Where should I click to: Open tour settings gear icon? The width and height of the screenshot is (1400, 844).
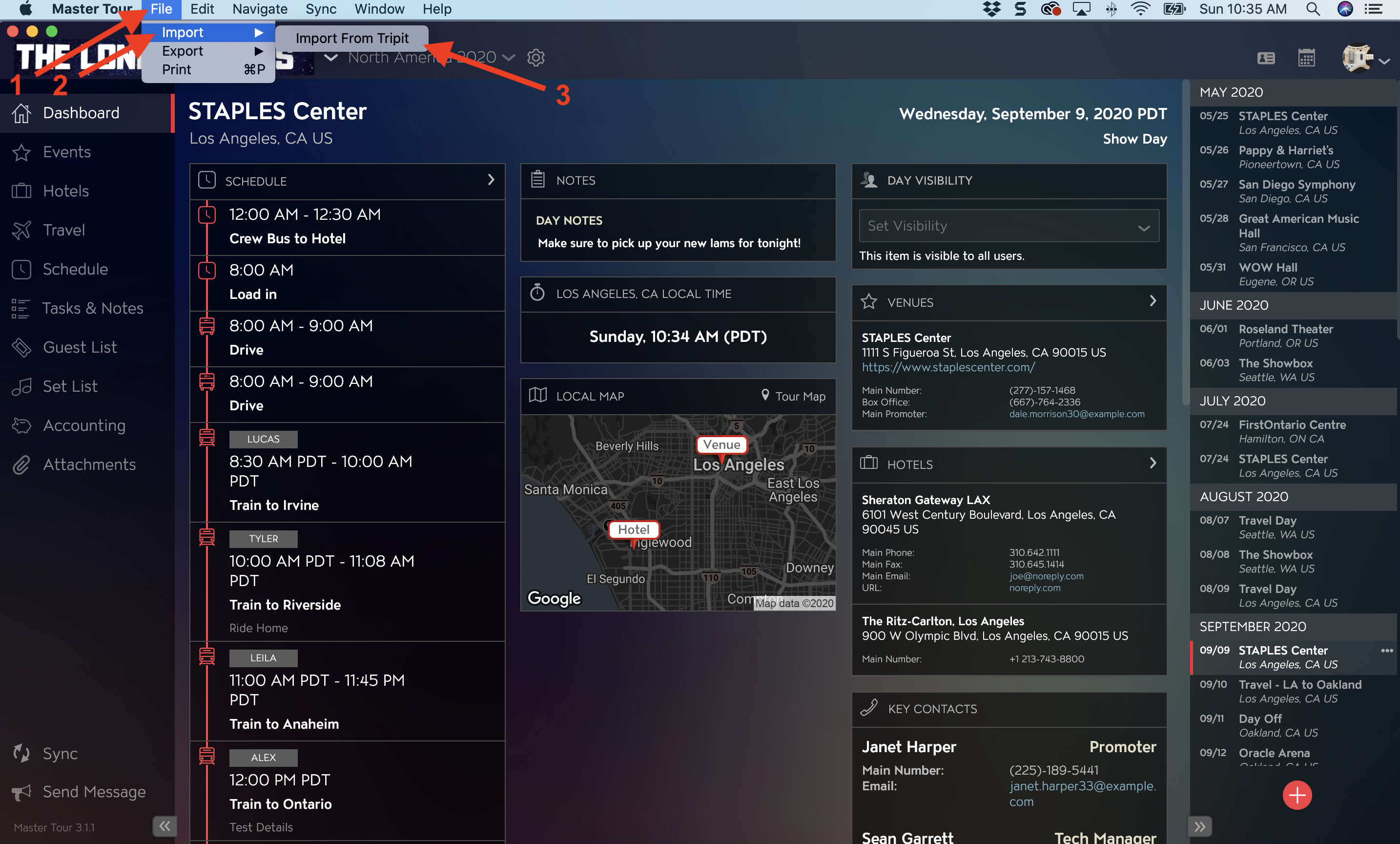point(536,58)
